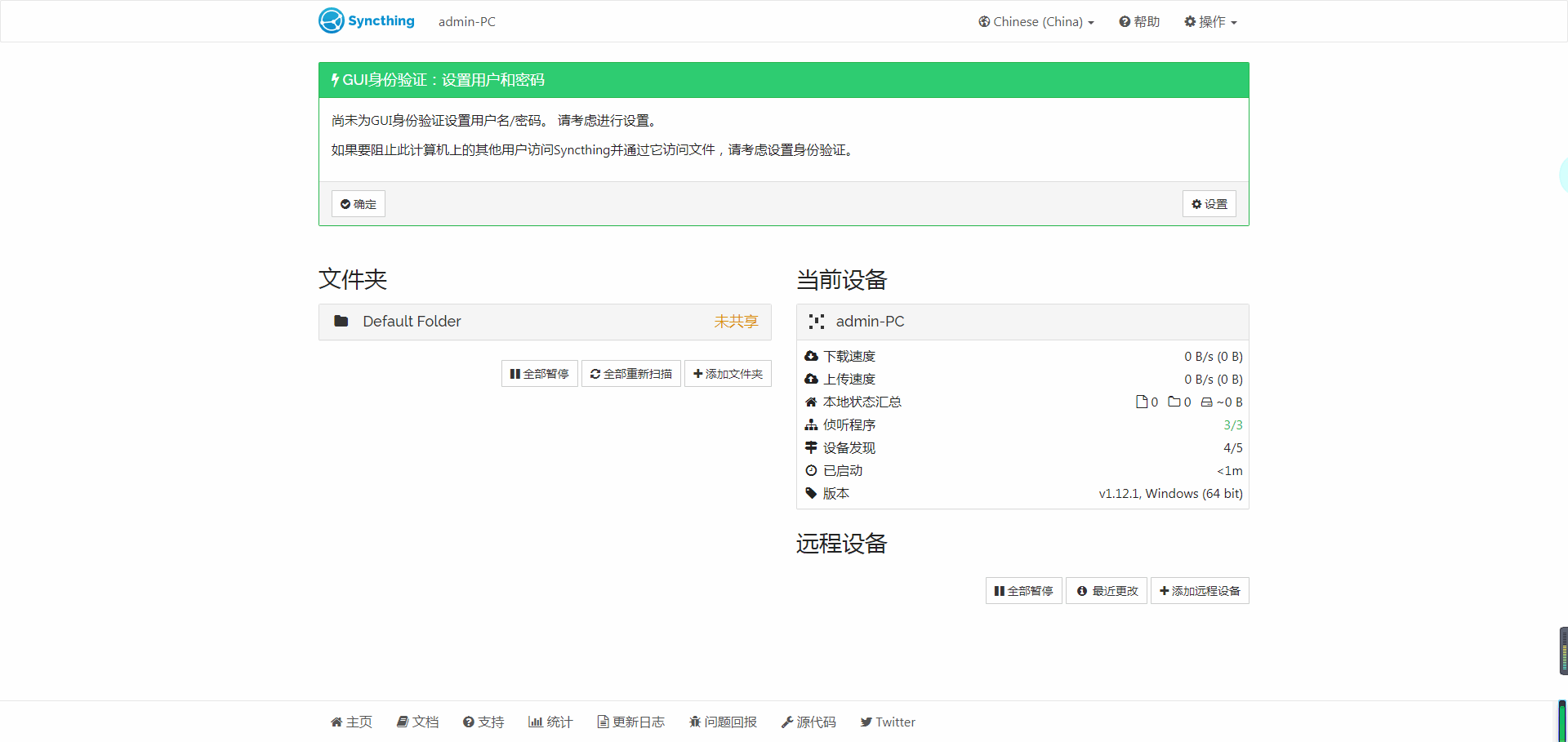The width and height of the screenshot is (1568, 742).
Task: Click the folder icon beside Default Folder
Action: [342, 321]
